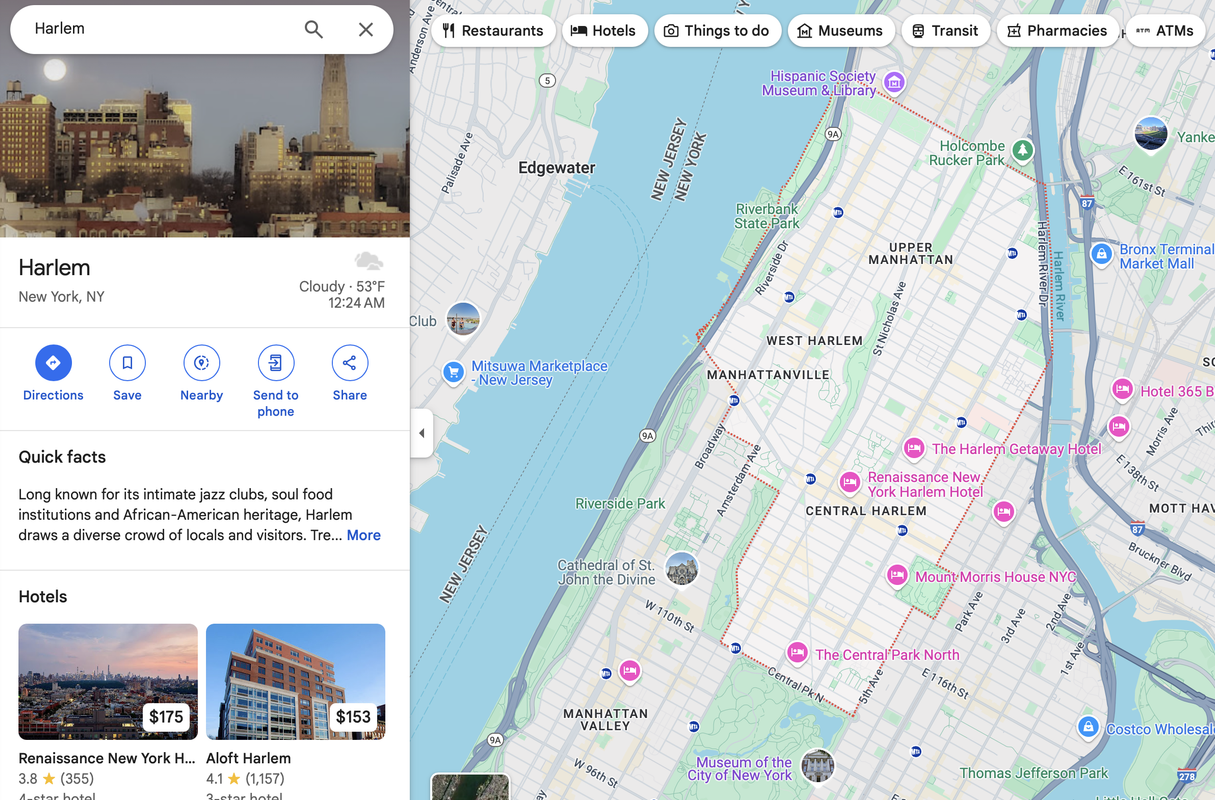1215x800 pixels.
Task: Click Yankee Stadium photo marker
Action: [1151, 133]
